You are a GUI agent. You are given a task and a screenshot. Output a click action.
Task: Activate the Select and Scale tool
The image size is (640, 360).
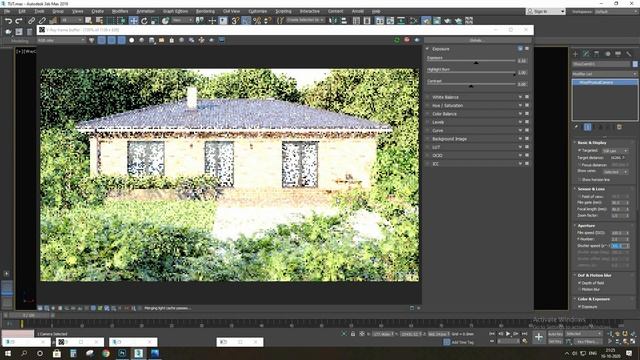[x=155, y=20]
